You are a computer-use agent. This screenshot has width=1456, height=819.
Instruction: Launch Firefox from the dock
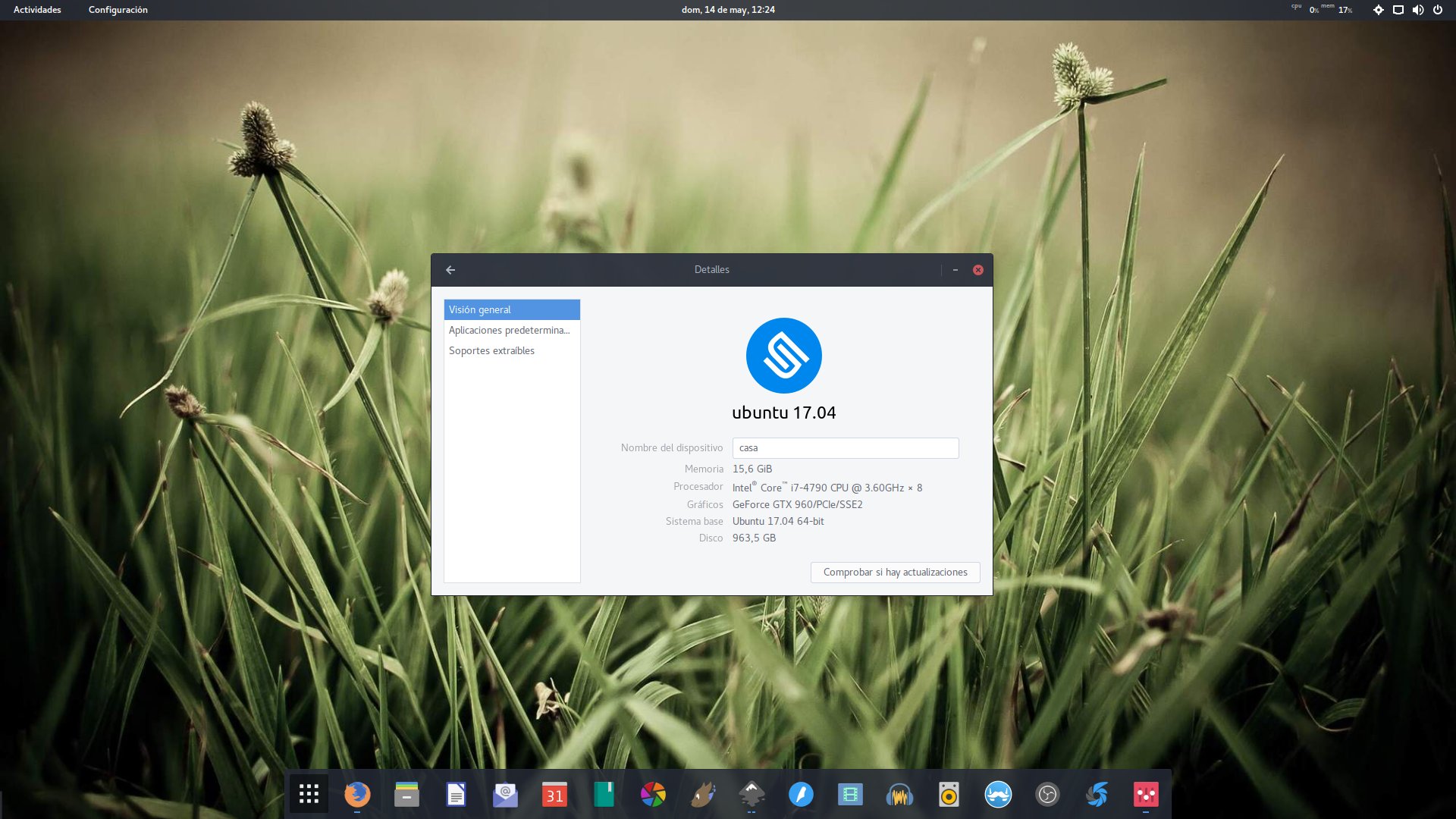click(357, 794)
